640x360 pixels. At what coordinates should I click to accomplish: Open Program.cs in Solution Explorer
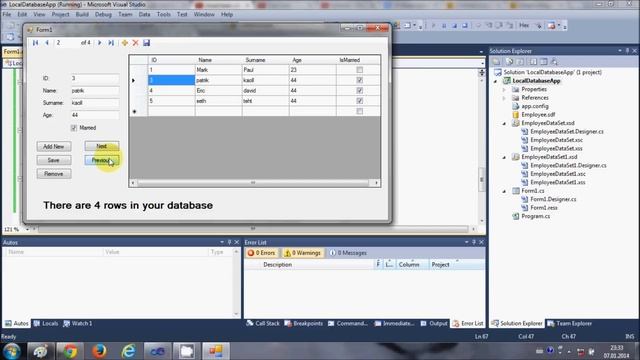point(536,216)
